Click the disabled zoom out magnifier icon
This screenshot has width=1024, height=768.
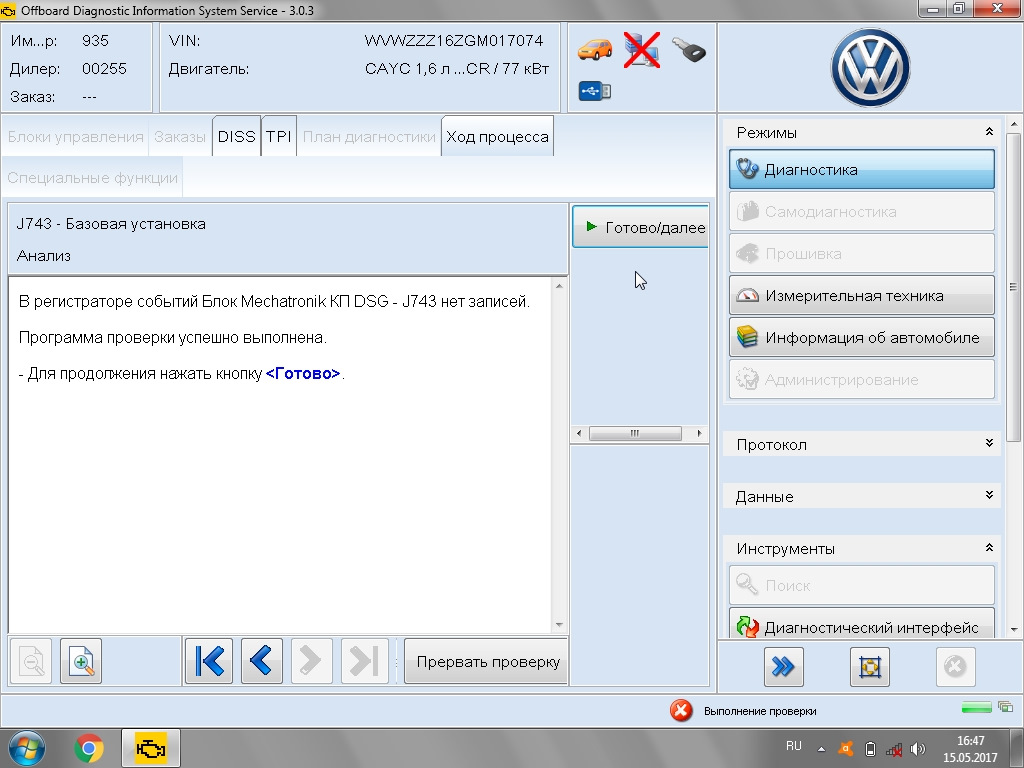pos(31,661)
